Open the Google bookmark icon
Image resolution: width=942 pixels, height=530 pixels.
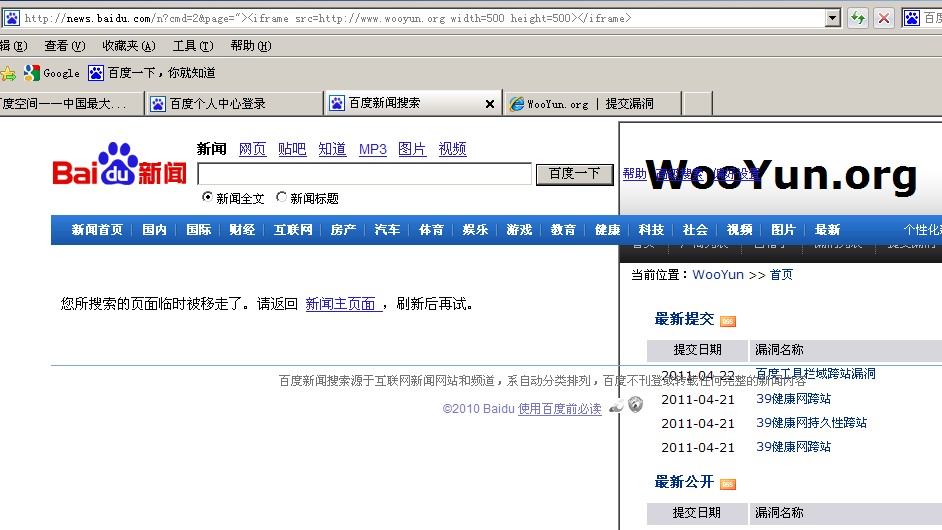(x=31, y=73)
